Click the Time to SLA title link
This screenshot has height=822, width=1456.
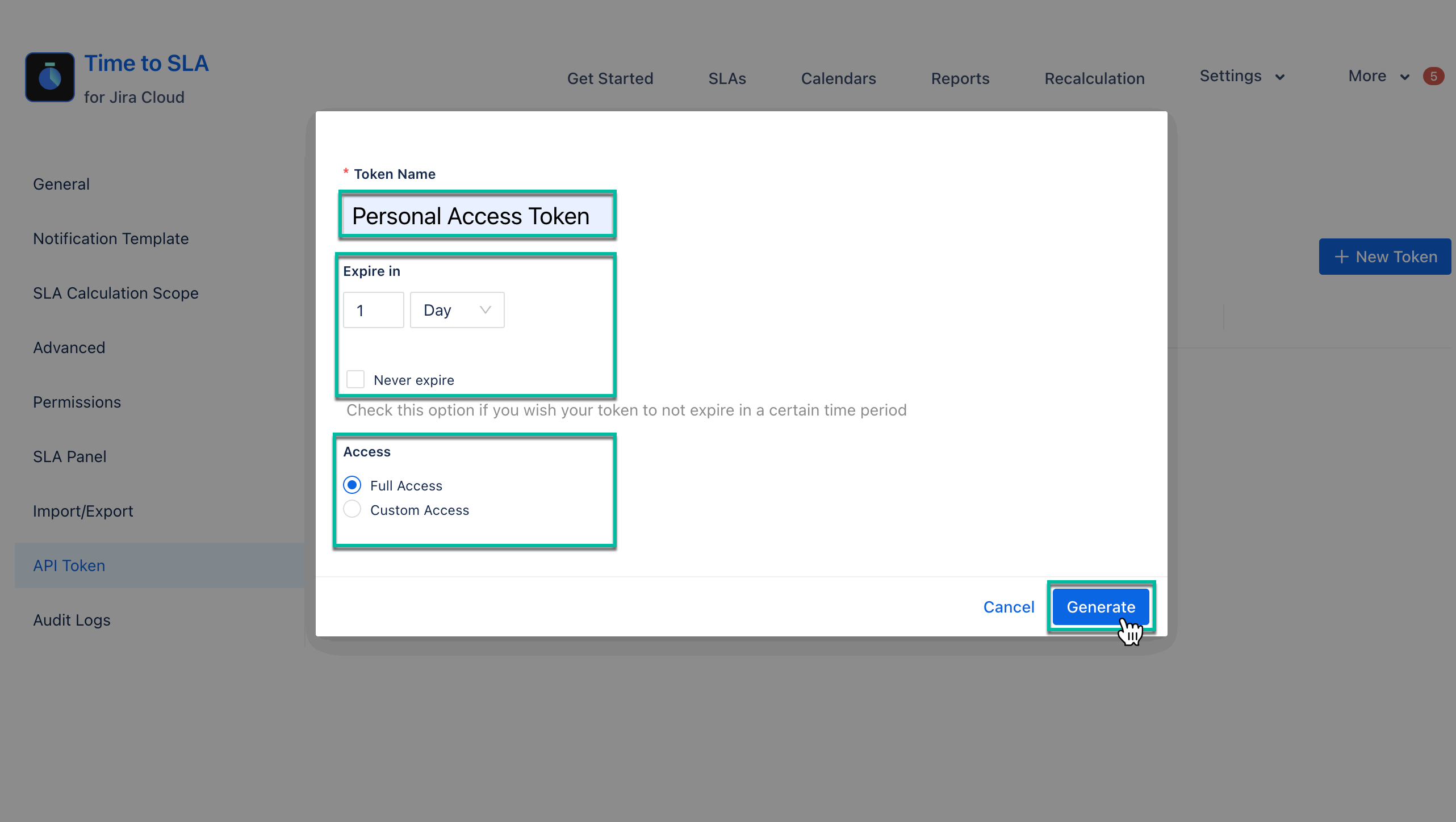(x=147, y=64)
